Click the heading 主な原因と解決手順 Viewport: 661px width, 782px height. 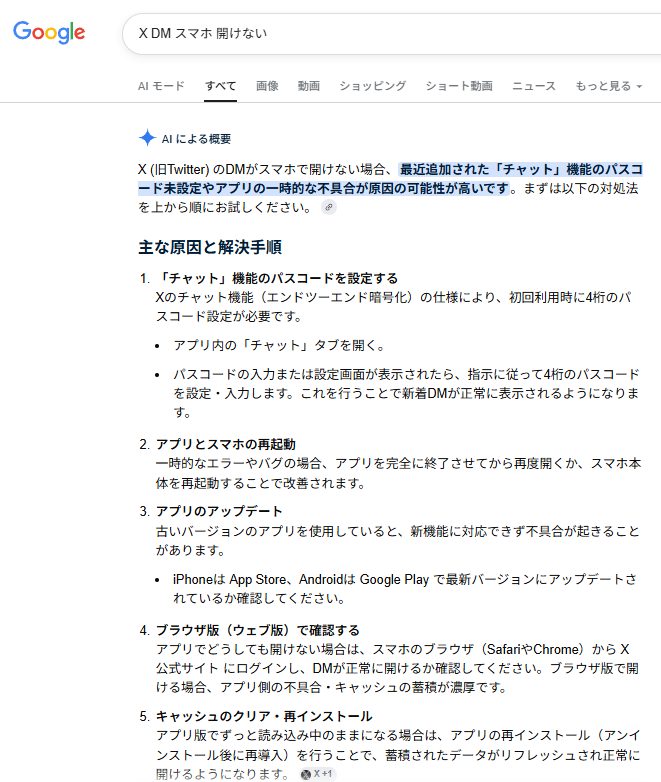[210, 247]
